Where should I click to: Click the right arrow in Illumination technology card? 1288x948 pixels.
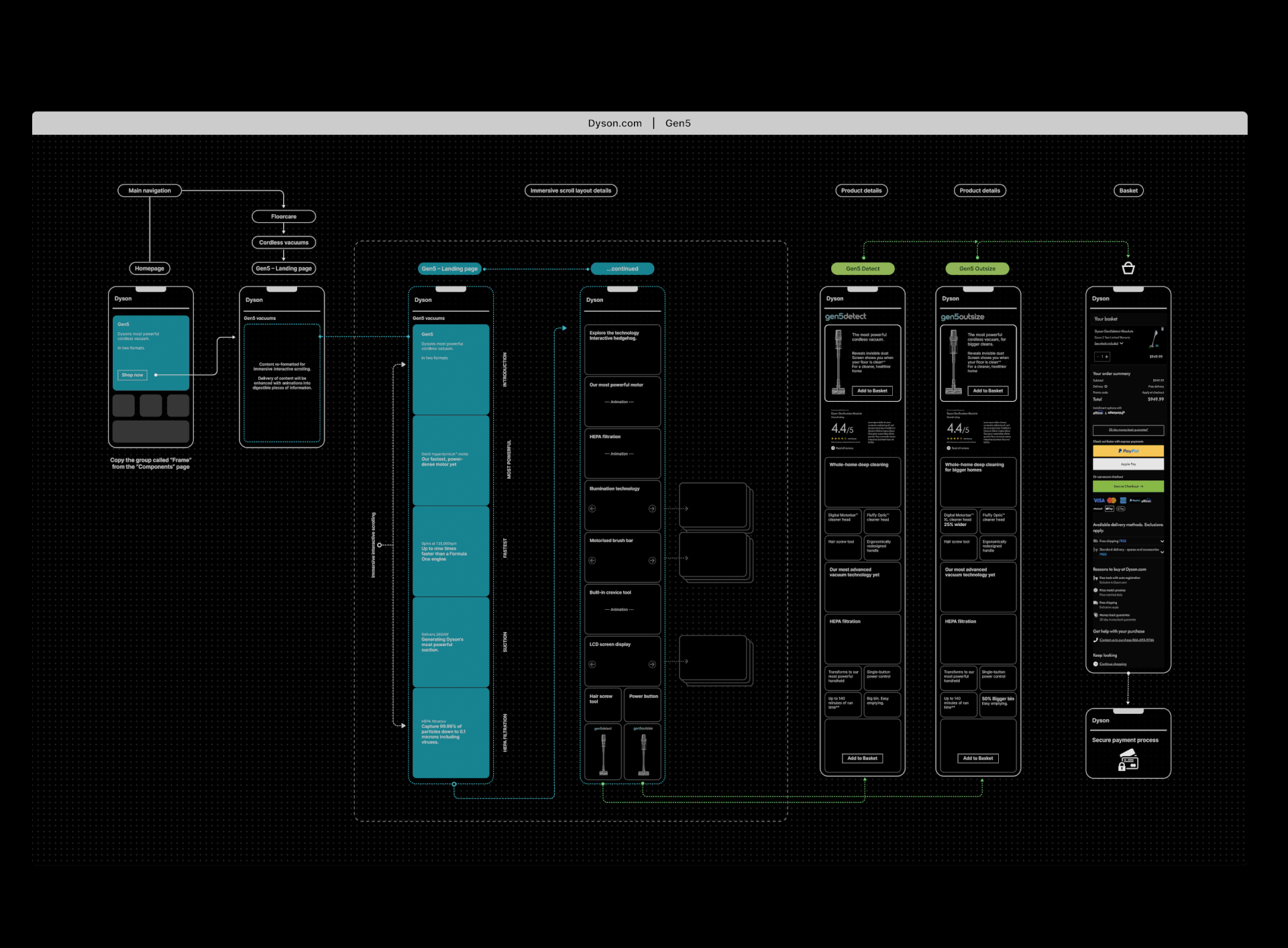pos(652,509)
